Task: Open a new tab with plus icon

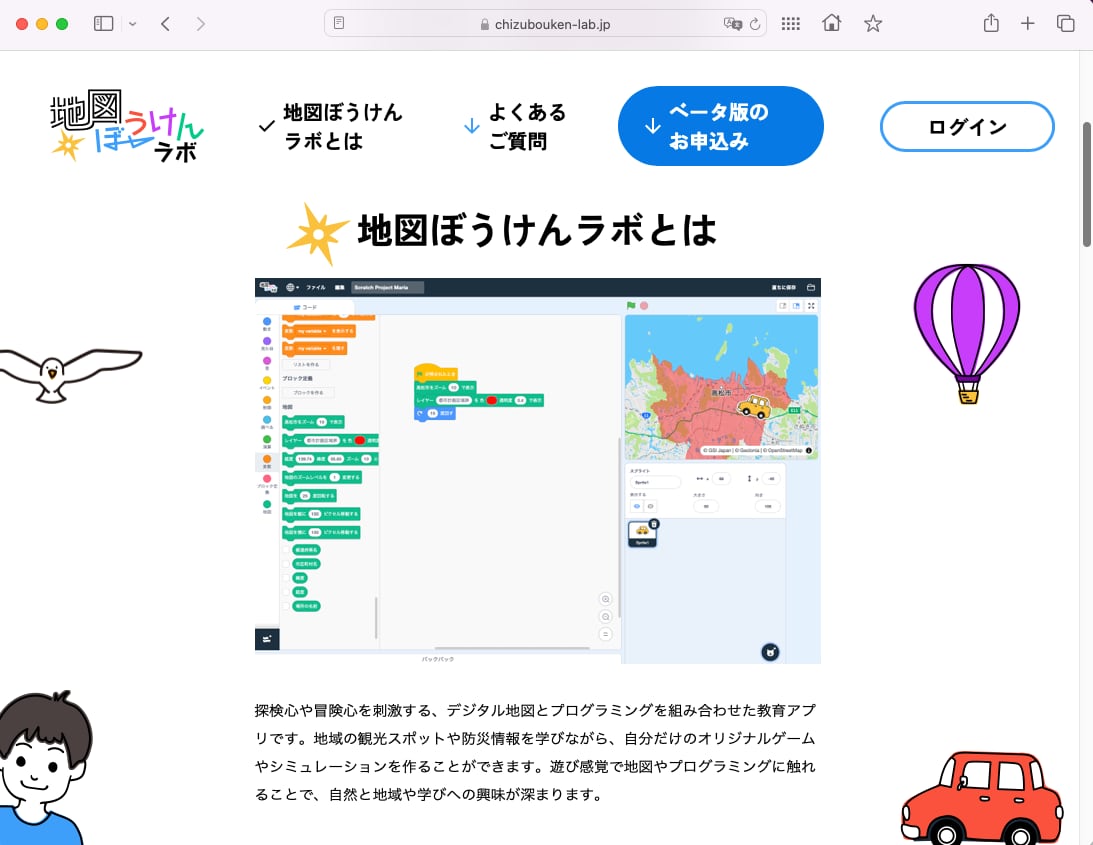Action: [x=1027, y=24]
